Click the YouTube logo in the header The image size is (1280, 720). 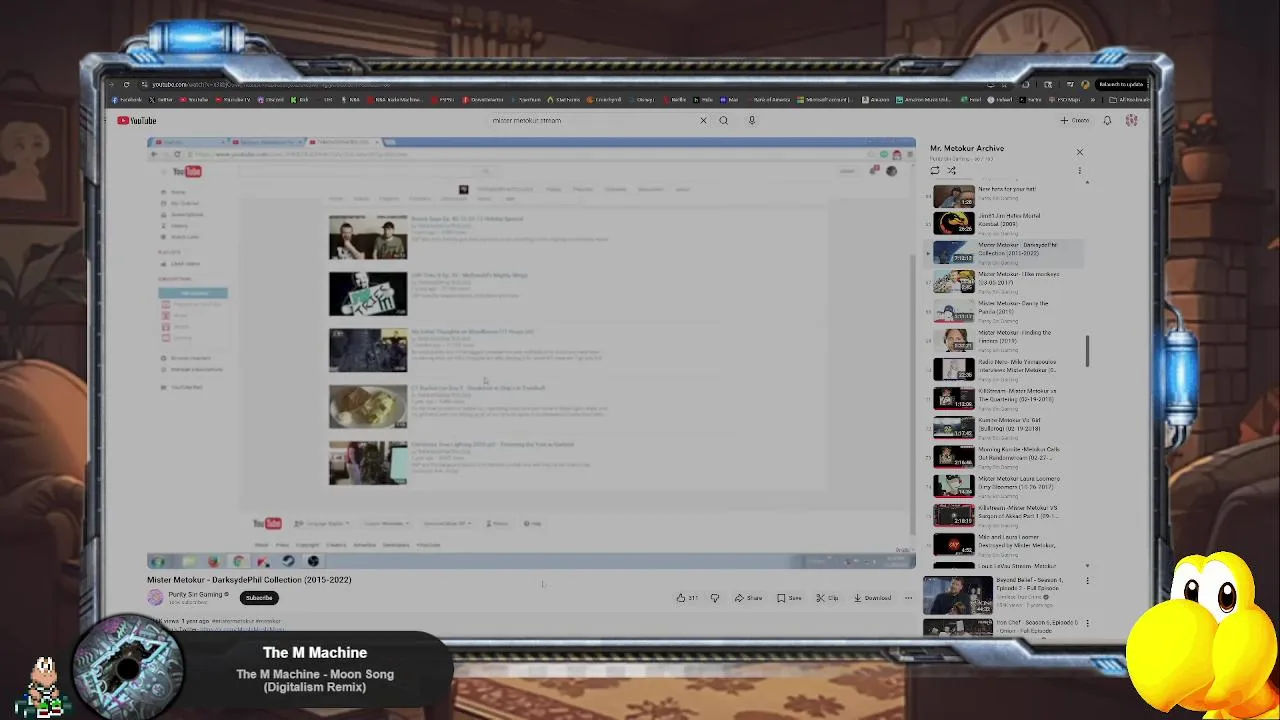pos(136,120)
